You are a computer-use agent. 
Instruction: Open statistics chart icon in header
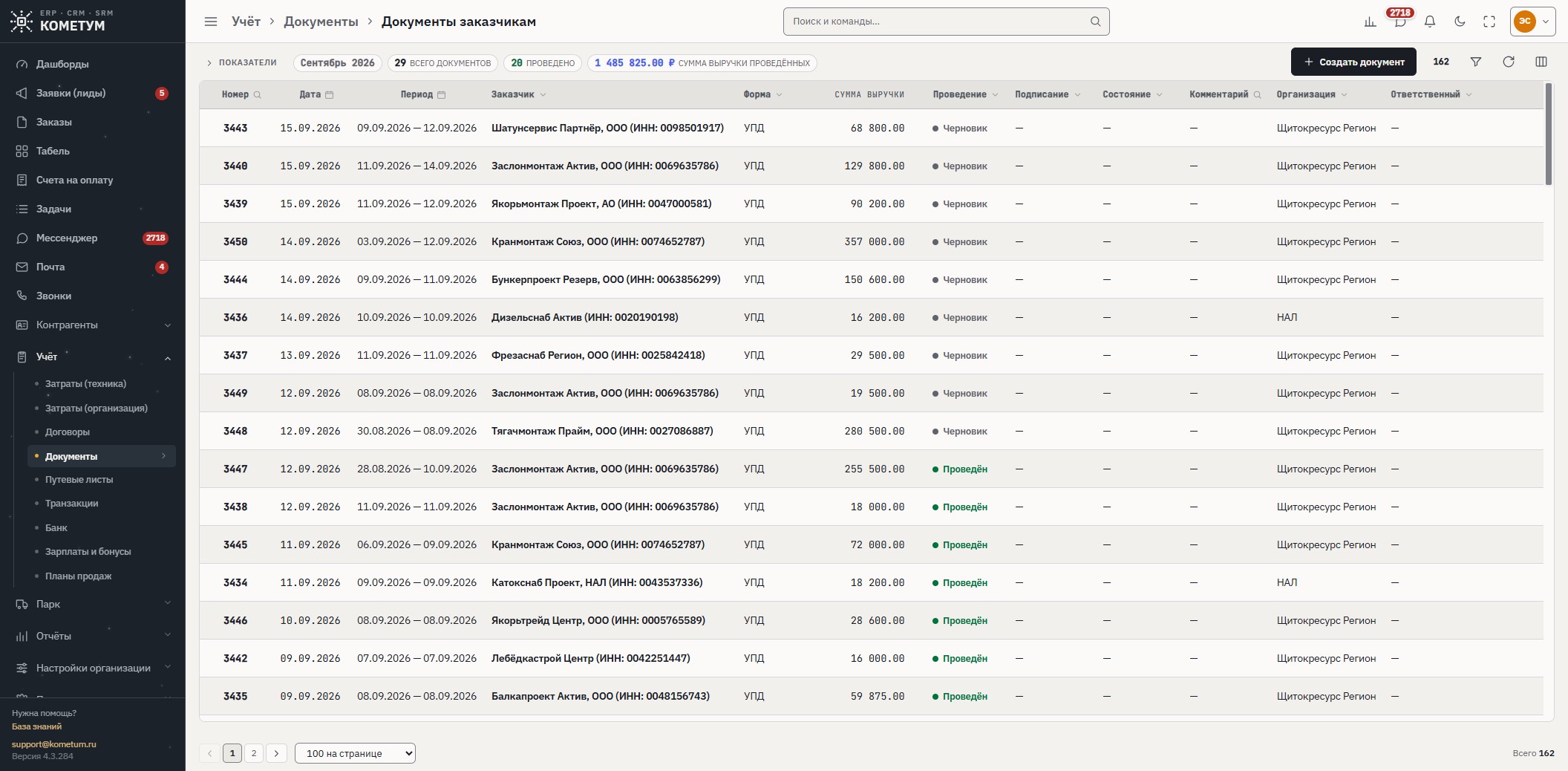tap(1371, 22)
